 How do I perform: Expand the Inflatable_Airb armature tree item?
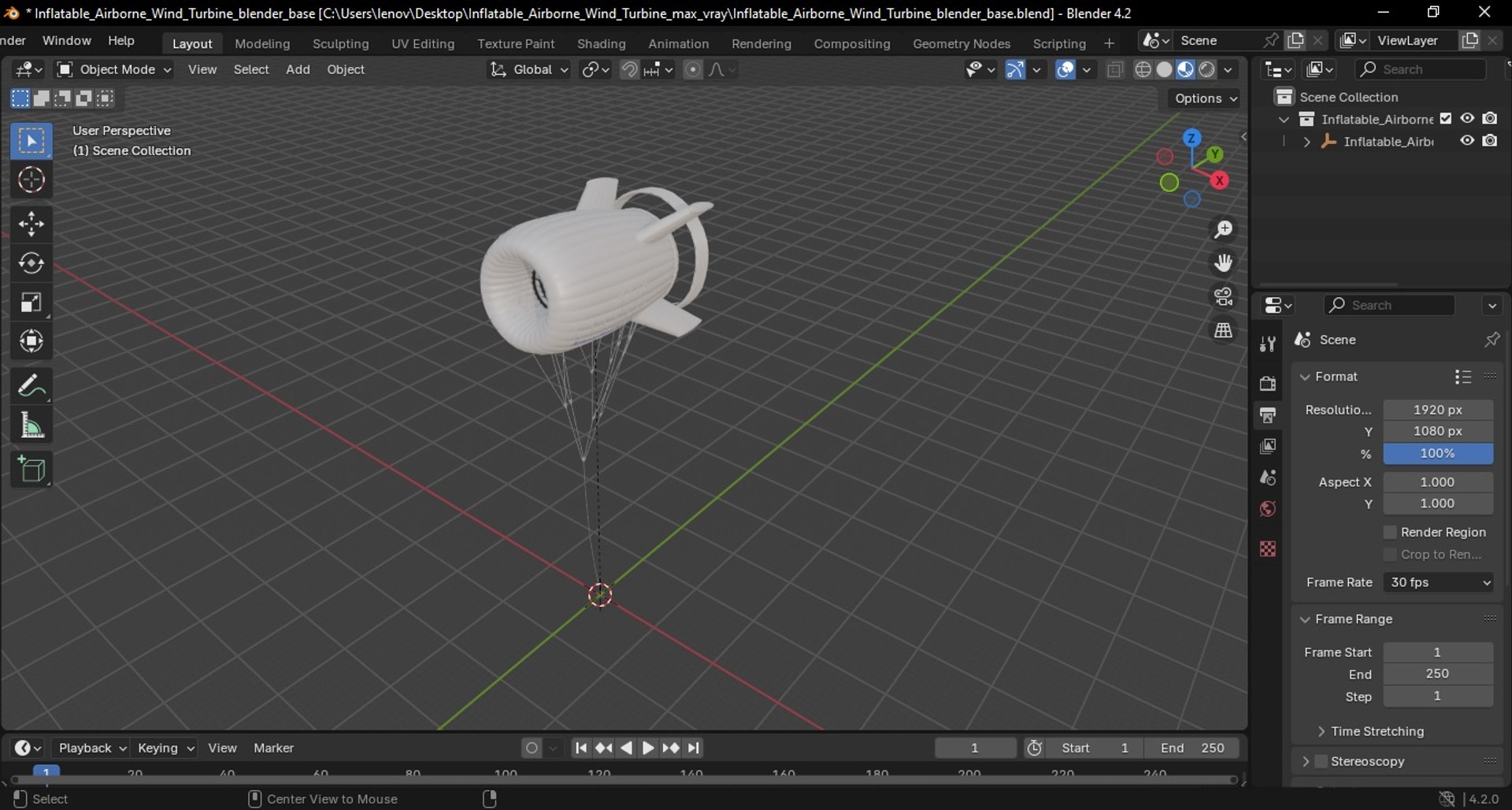(x=1306, y=142)
